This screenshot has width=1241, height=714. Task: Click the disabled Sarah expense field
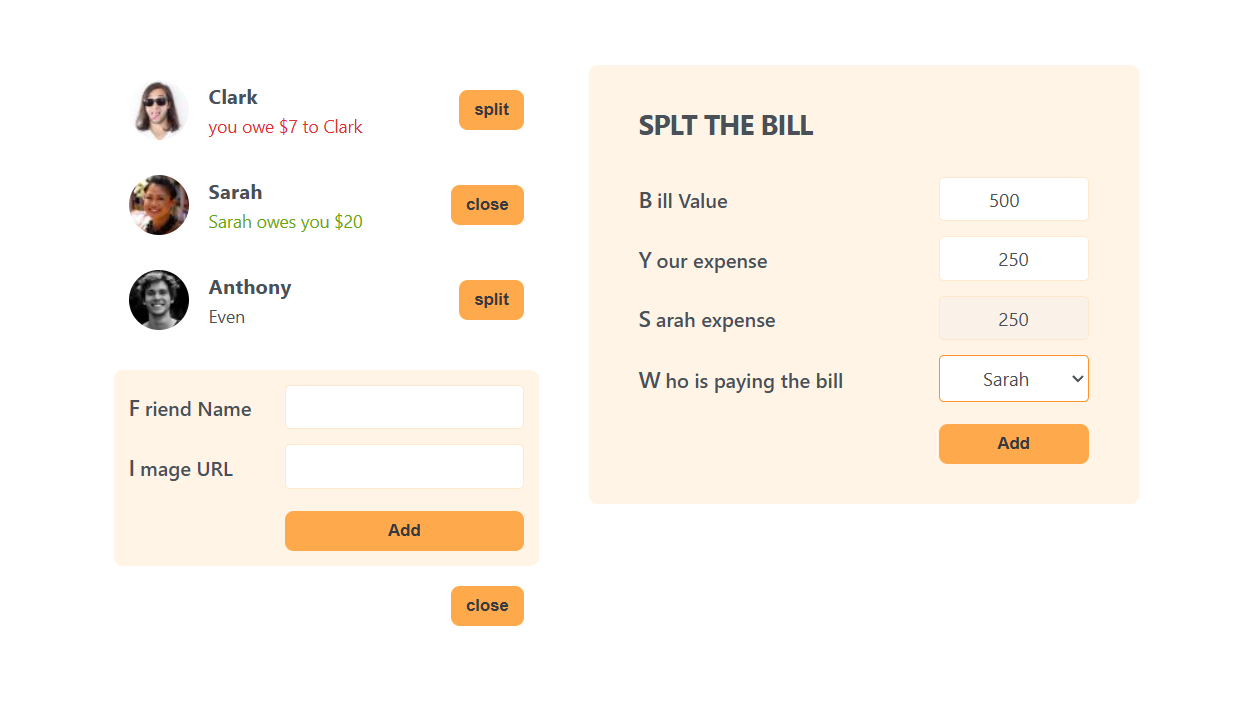tap(1013, 320)
